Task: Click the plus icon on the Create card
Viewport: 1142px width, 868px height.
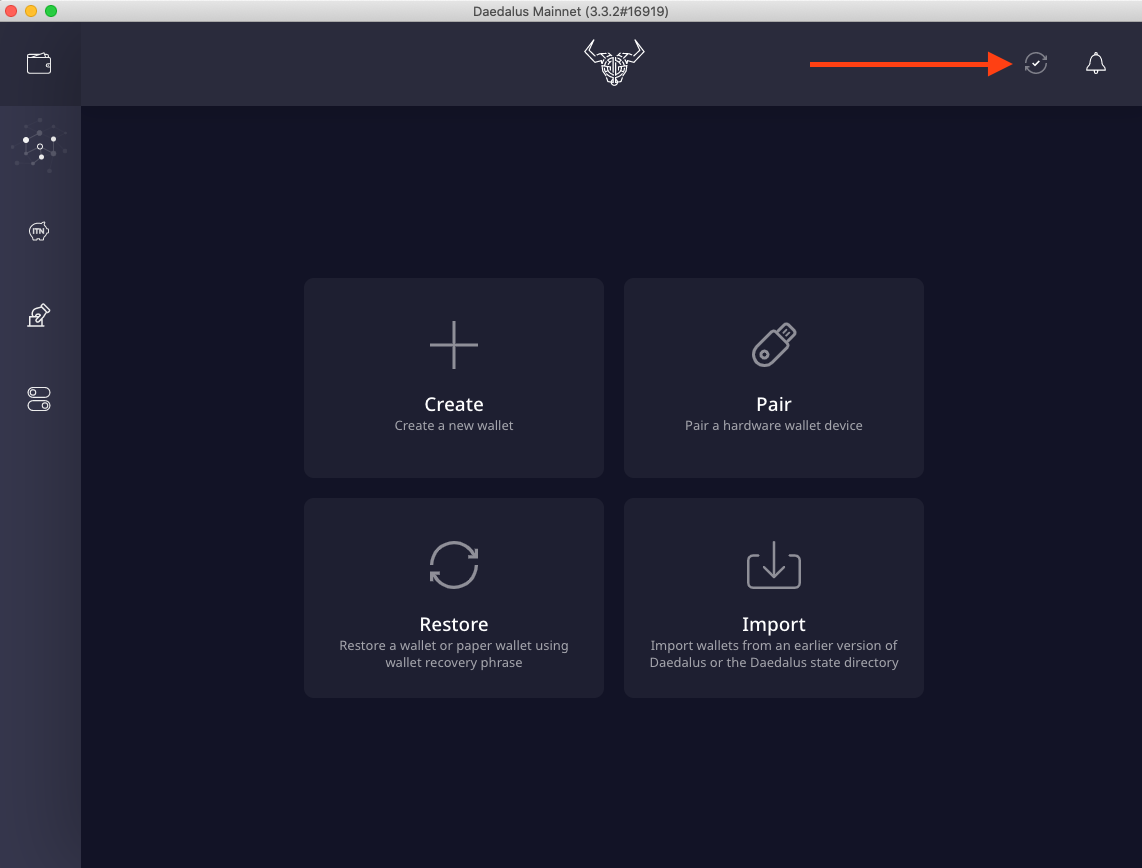Action: pyautogui.click(x=454, y=344)
